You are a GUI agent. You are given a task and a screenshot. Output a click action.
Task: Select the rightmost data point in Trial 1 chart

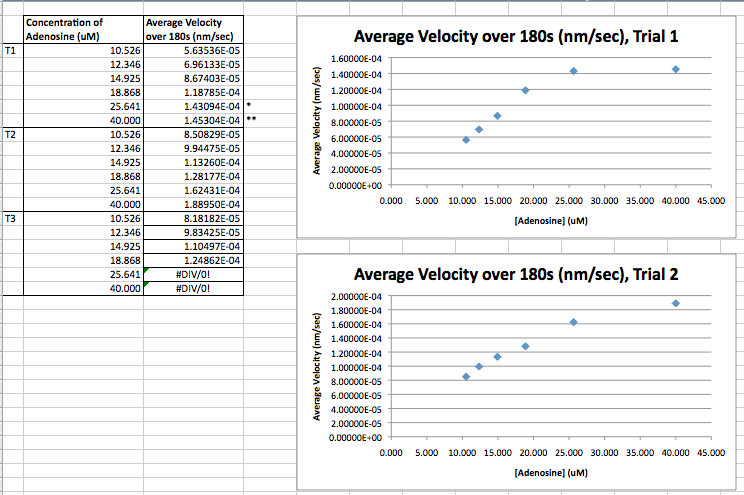[676, 69]
